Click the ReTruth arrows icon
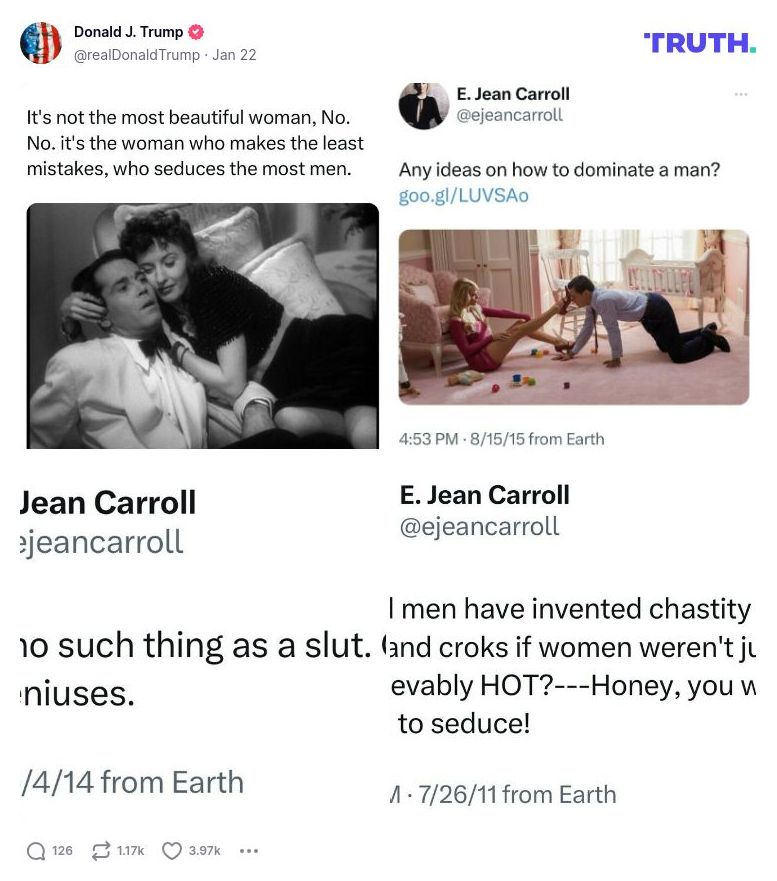Viewport: 777px width, 881px height. click(100, 851)
